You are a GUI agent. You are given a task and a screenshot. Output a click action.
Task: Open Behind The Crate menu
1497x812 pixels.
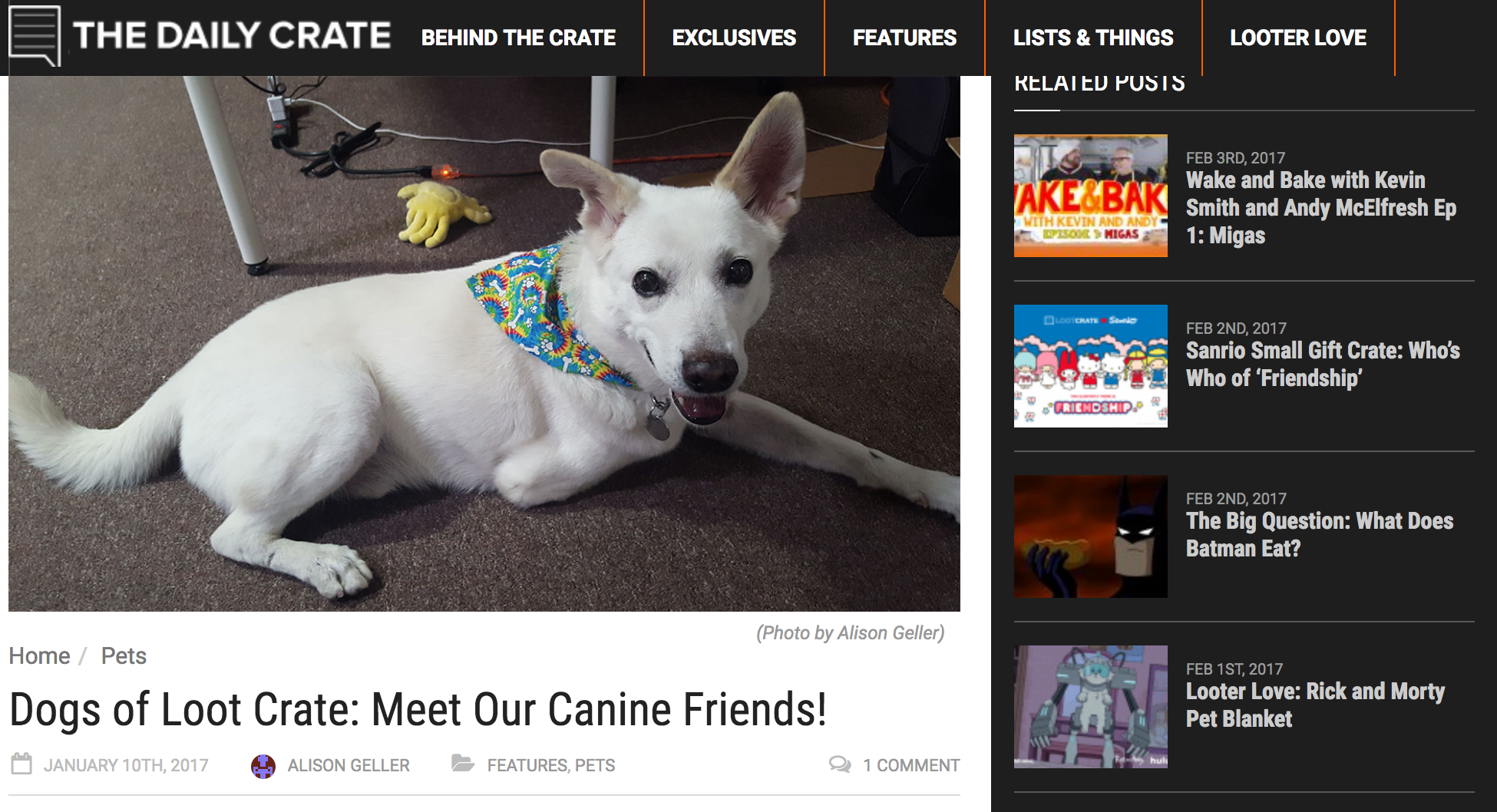[x=518, y=38]
